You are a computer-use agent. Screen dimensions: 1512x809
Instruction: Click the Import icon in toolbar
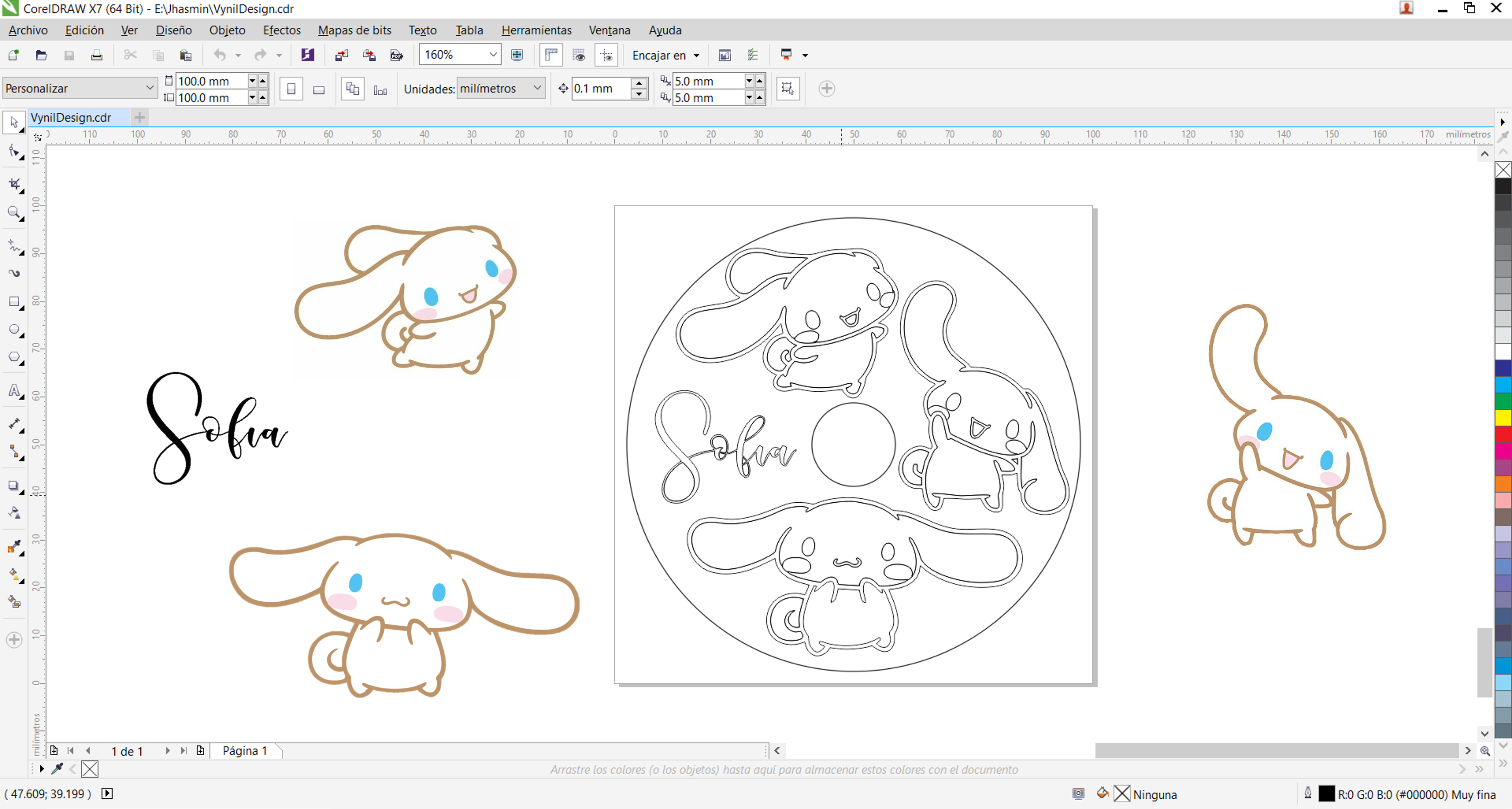[341, 55]
